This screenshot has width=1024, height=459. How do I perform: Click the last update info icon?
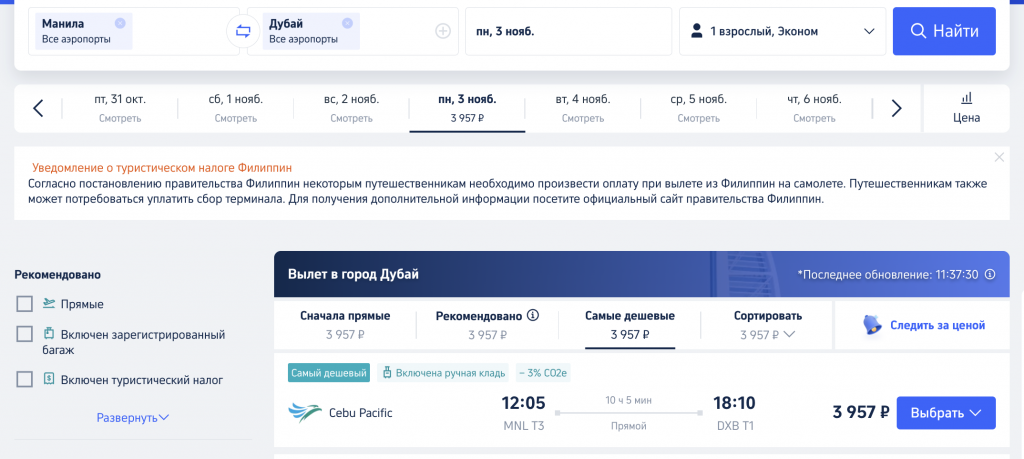989,274
